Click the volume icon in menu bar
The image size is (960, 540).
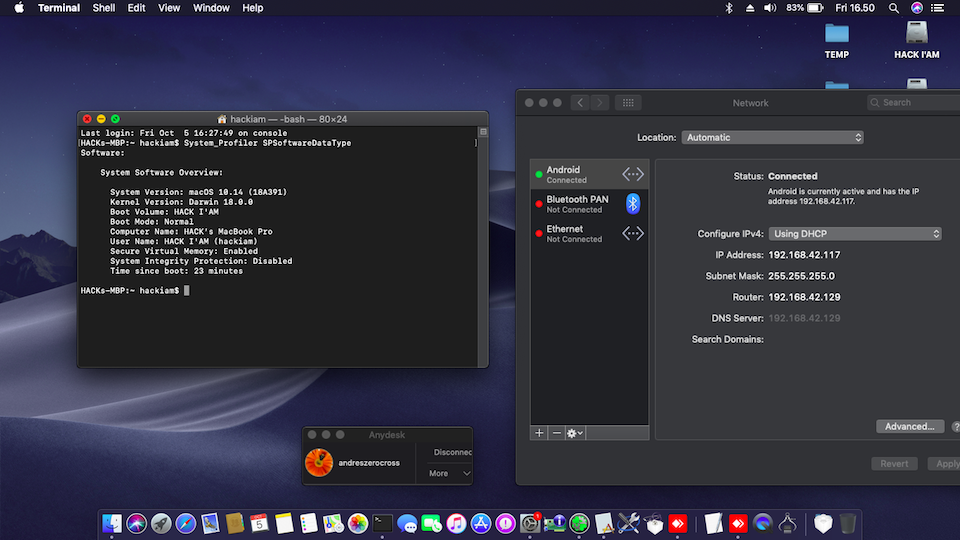click(770, 8)
